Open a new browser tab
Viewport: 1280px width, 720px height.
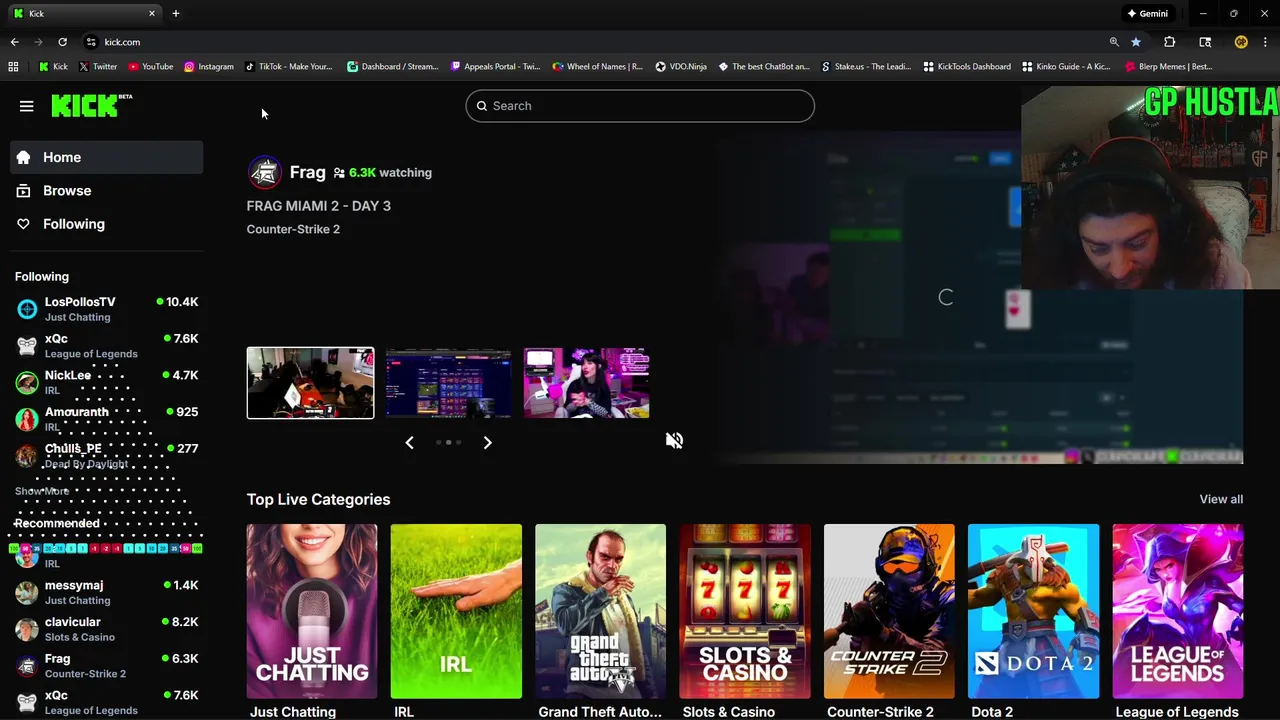click(x=176, y=13)
